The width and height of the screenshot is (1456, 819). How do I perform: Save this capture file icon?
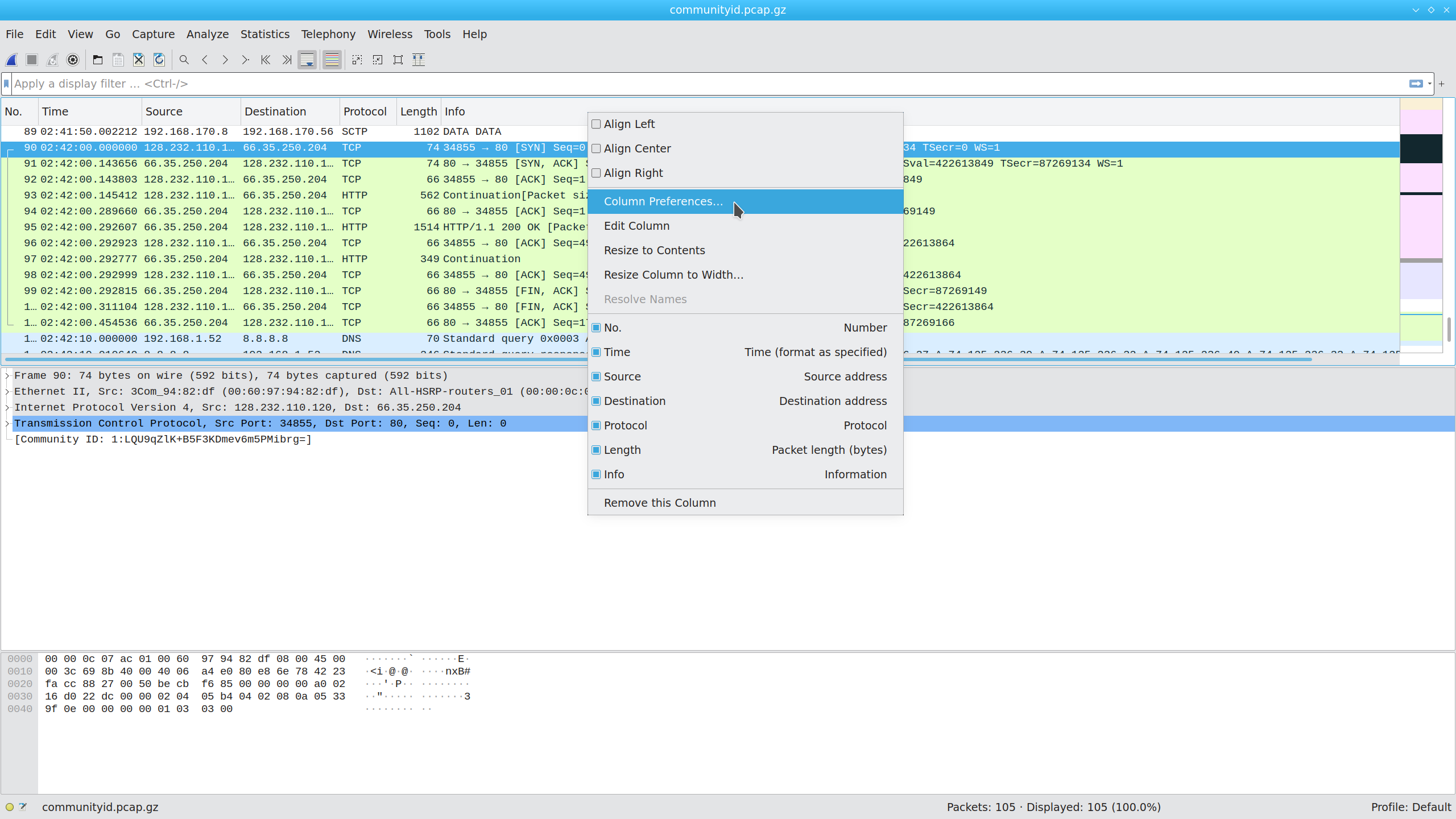click(118, 60)
